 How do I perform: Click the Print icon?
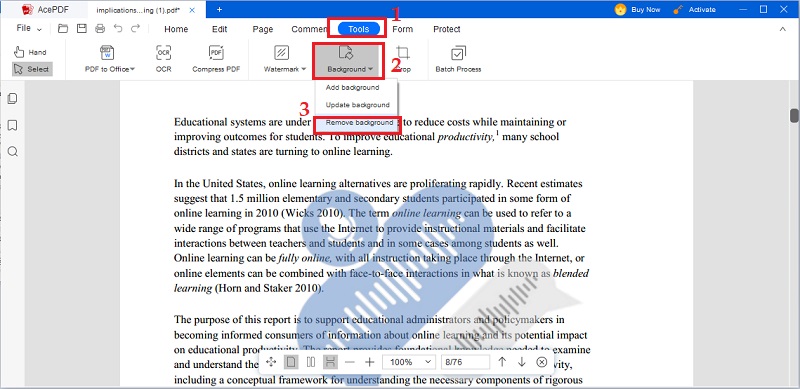100,29
